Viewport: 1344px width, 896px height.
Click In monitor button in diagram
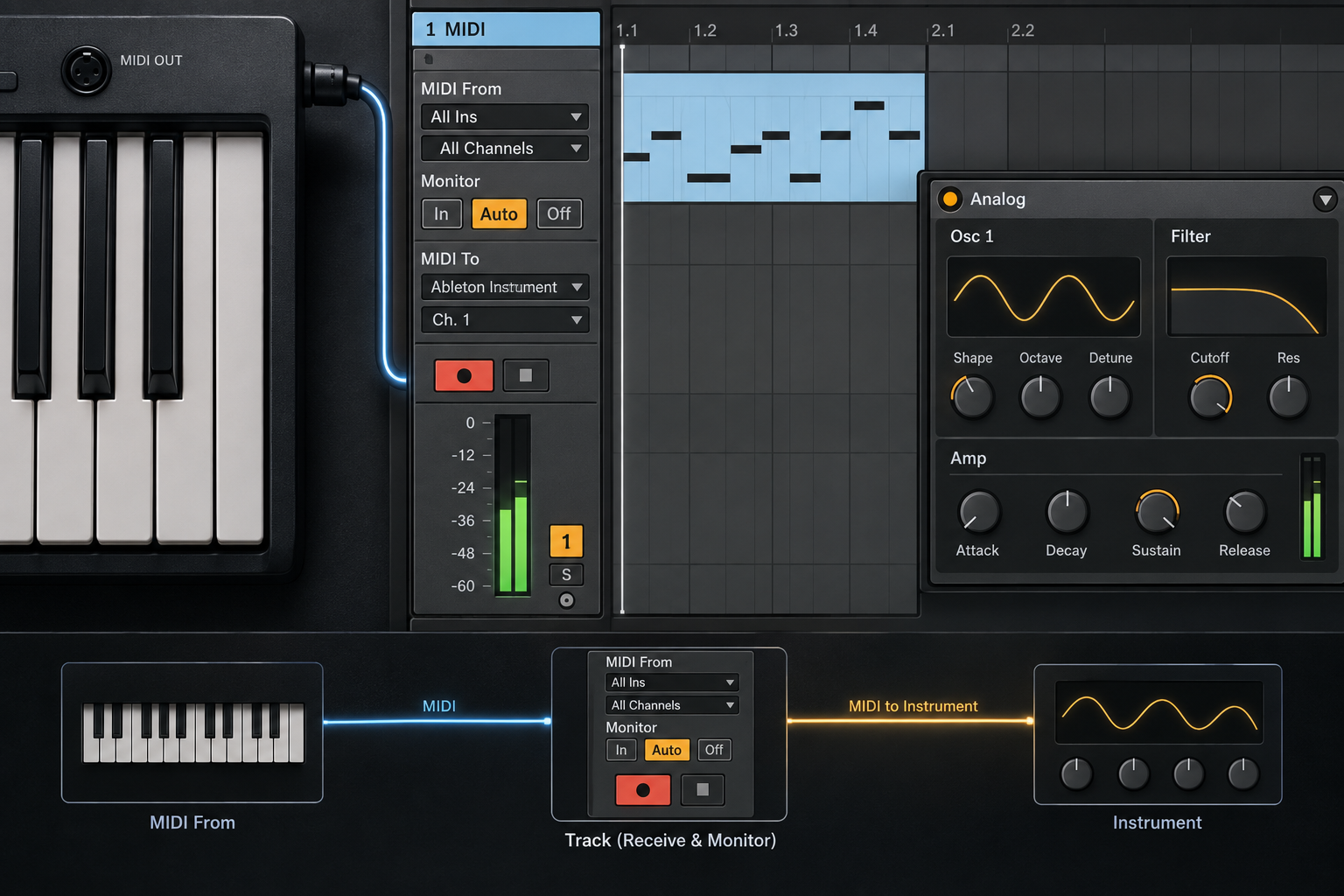621,750
